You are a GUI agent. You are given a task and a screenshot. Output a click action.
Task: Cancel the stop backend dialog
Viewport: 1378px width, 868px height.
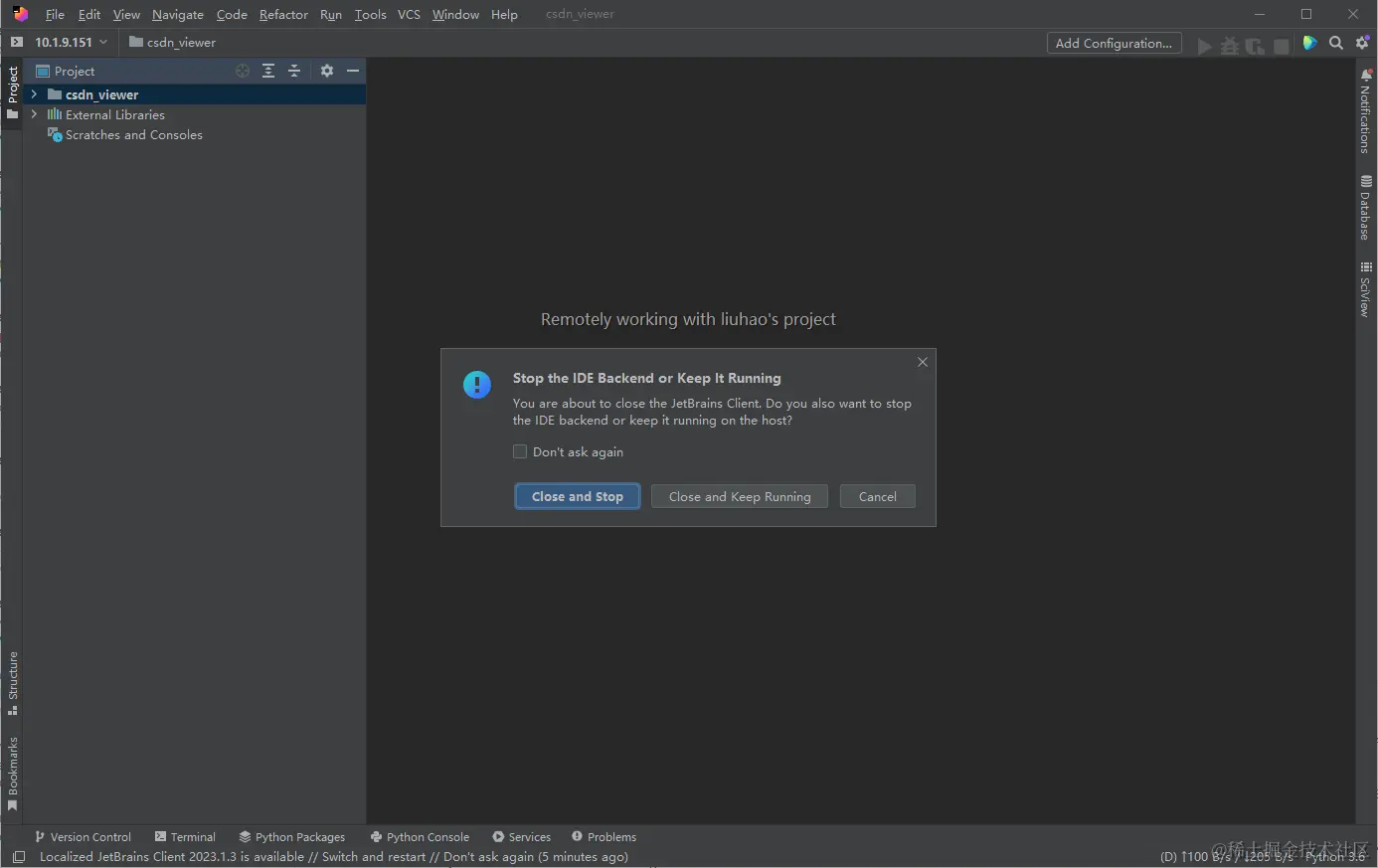[877, 496]
